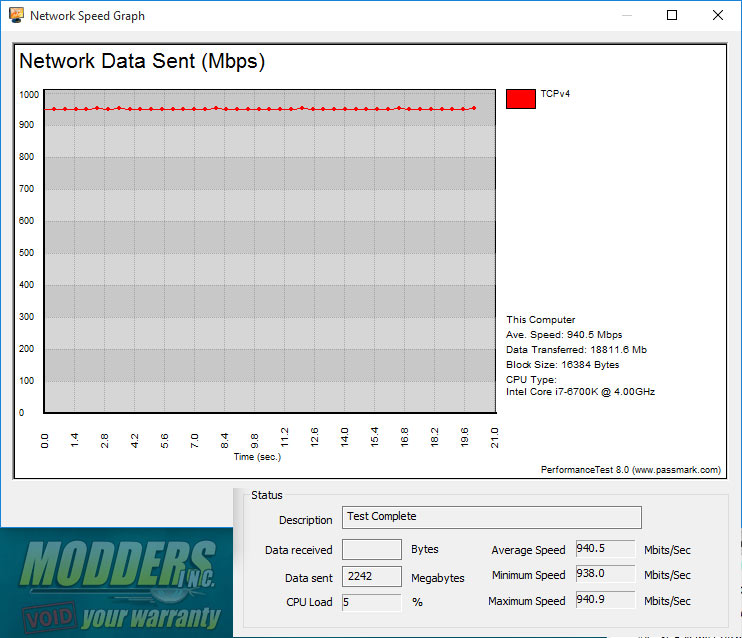Click the Data sent field showing 2242
742x638 pixels.
tap(372, 576)
